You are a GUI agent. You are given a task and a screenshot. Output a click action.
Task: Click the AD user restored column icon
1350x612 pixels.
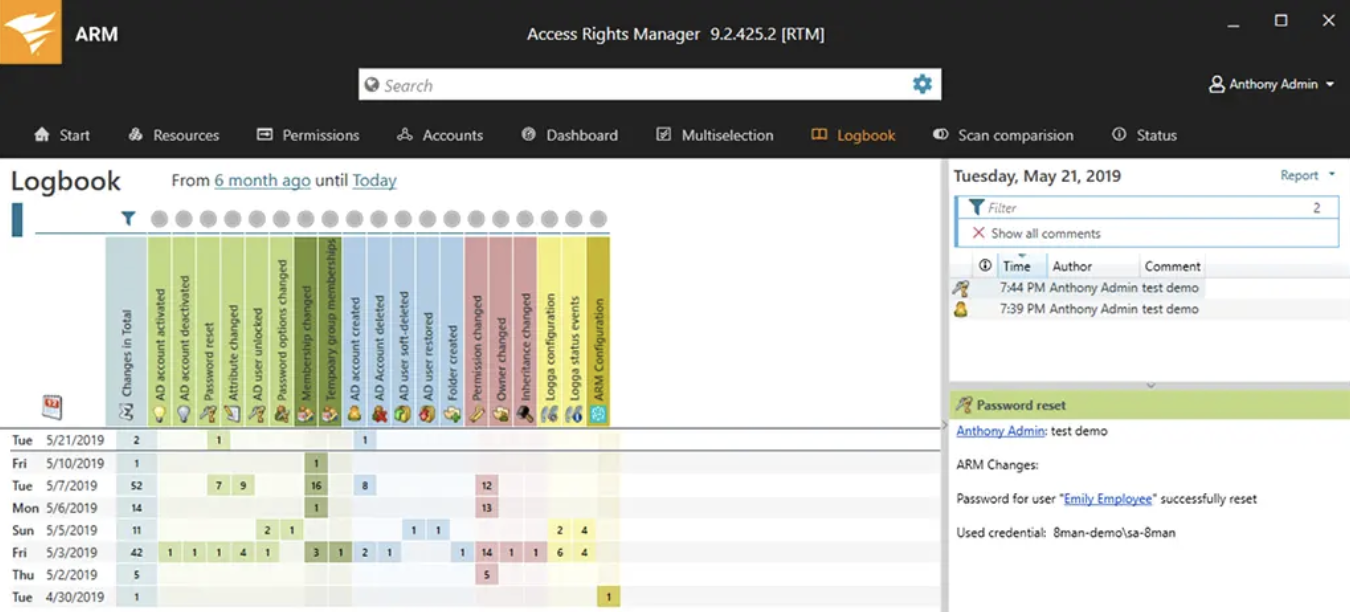point(427,413)
